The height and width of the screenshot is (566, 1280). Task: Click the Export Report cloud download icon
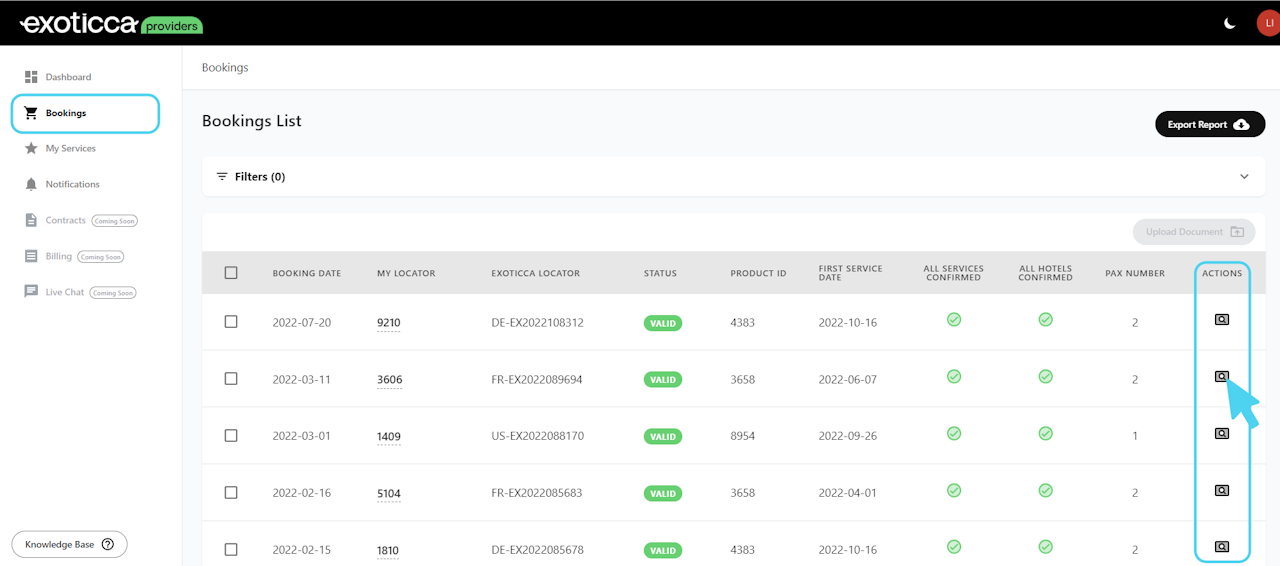(1241, 125)
